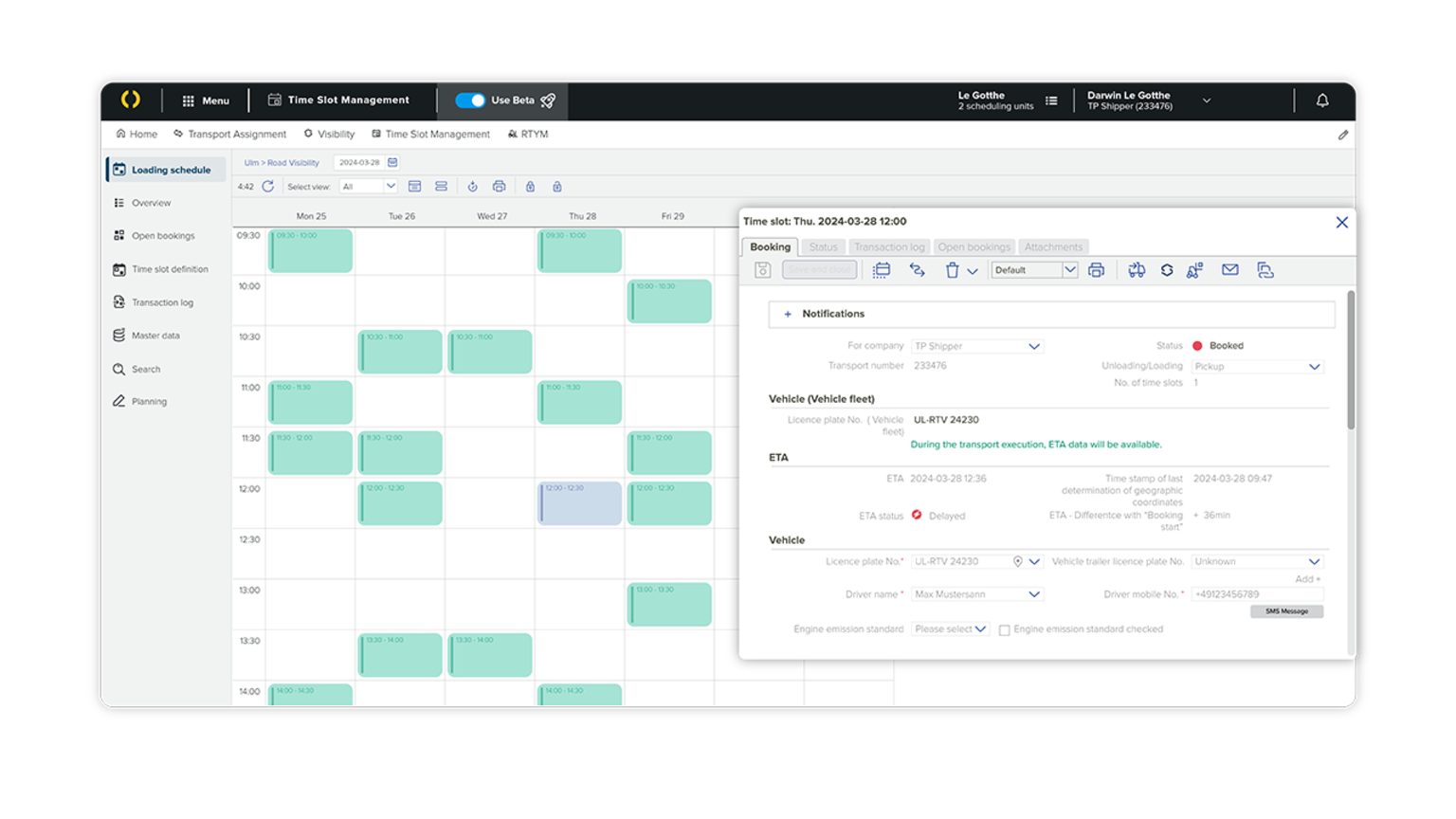Click the lock icon in the schedule toolbar
The width and height of the screenshot is (1456, 819).
(x=529, y=186)
